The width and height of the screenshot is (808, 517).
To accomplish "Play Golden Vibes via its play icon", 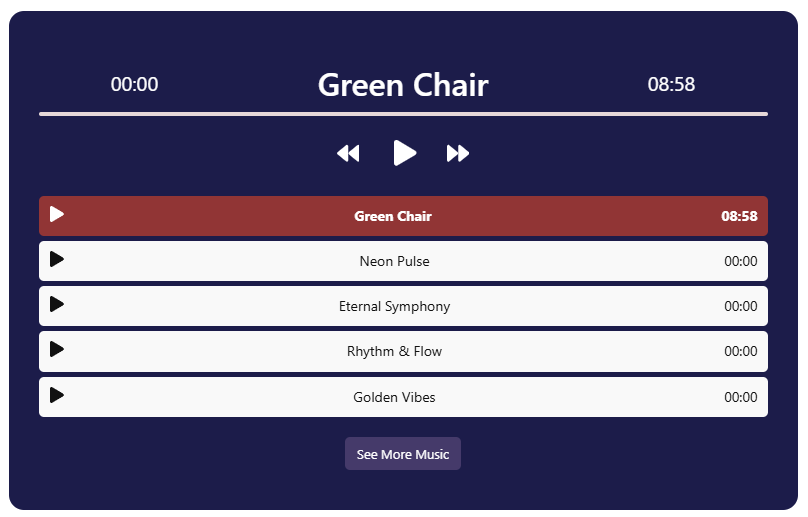I will [57, 395].
